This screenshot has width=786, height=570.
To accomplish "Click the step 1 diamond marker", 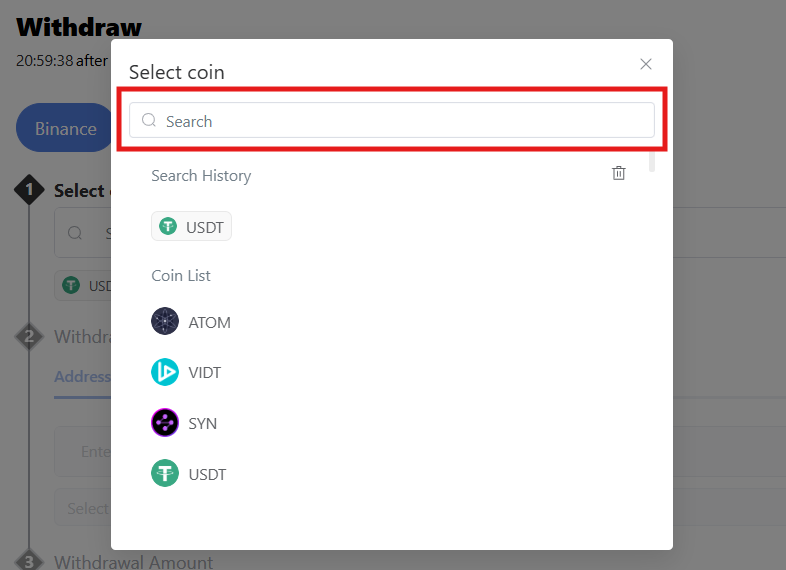I will [x=29, y=189].
